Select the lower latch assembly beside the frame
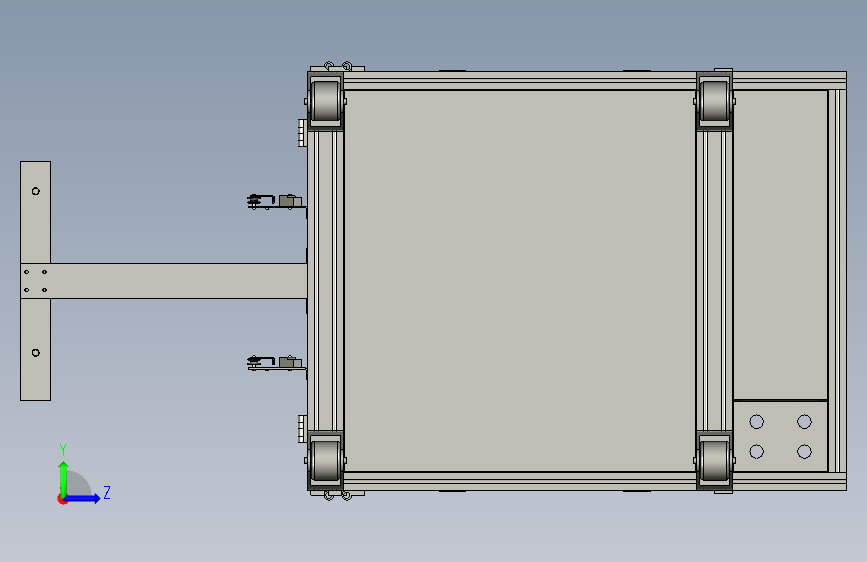The height and width of the screenshot is (562, 867). [x=275, y=363]
